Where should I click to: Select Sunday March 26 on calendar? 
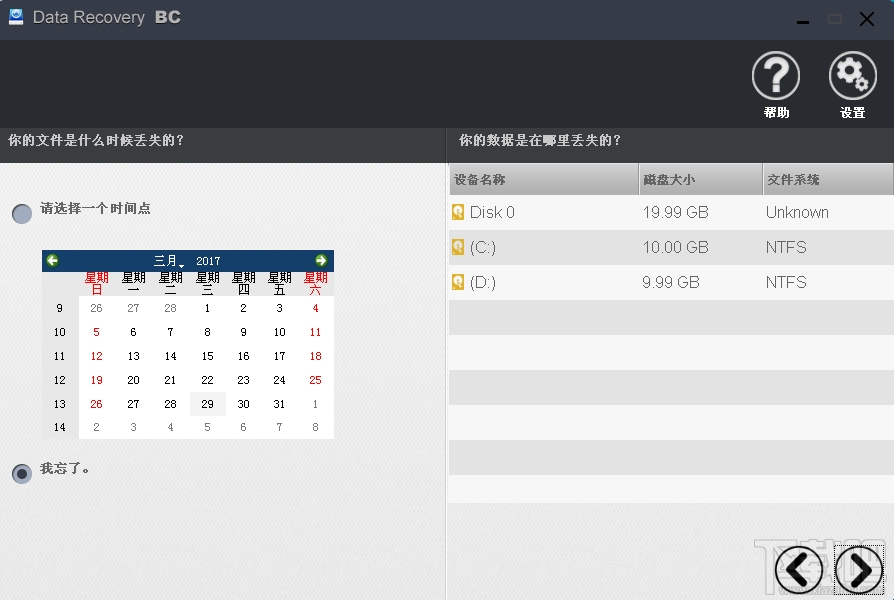[96, 404]
